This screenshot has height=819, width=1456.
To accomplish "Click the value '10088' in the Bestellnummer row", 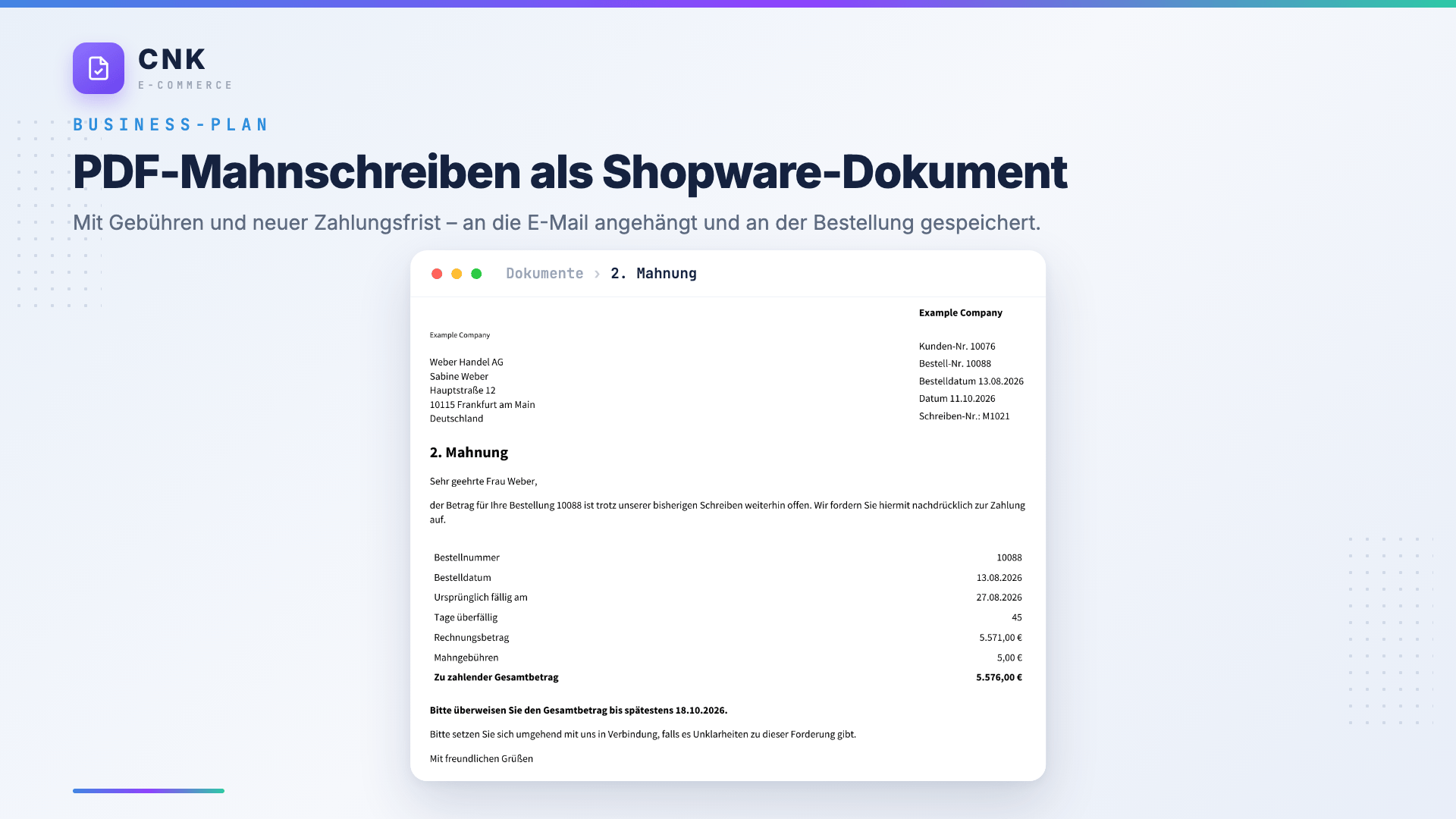I will [1009, 557].
